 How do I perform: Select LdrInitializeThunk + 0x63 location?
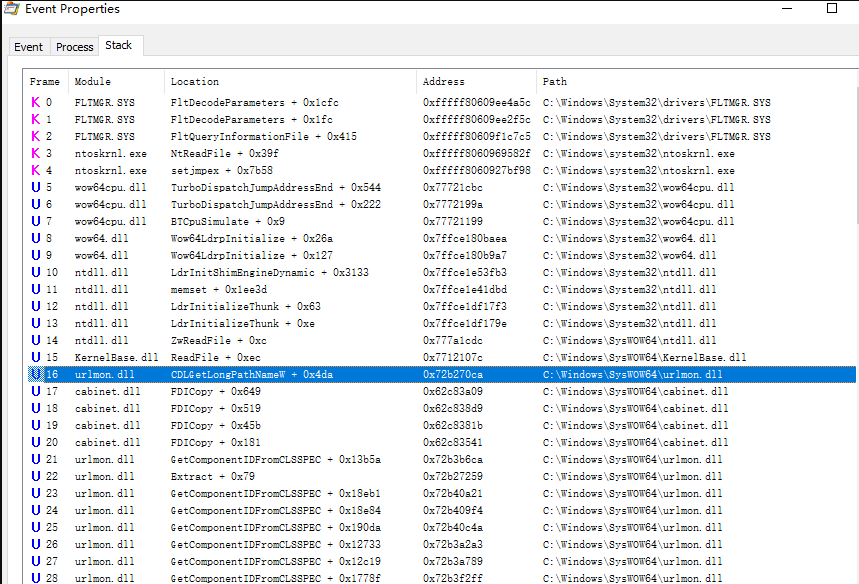(x=245, y=306)
